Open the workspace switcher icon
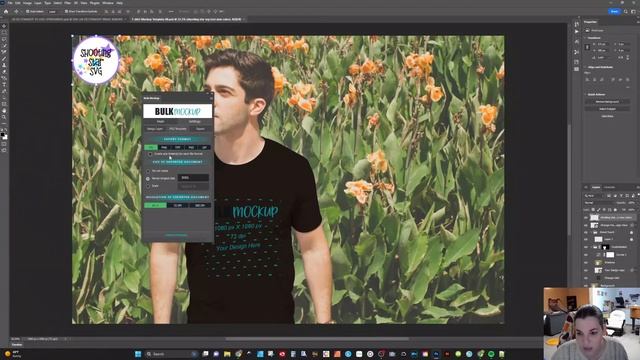Screen dimensions: 640x360 tap(634, 11)
